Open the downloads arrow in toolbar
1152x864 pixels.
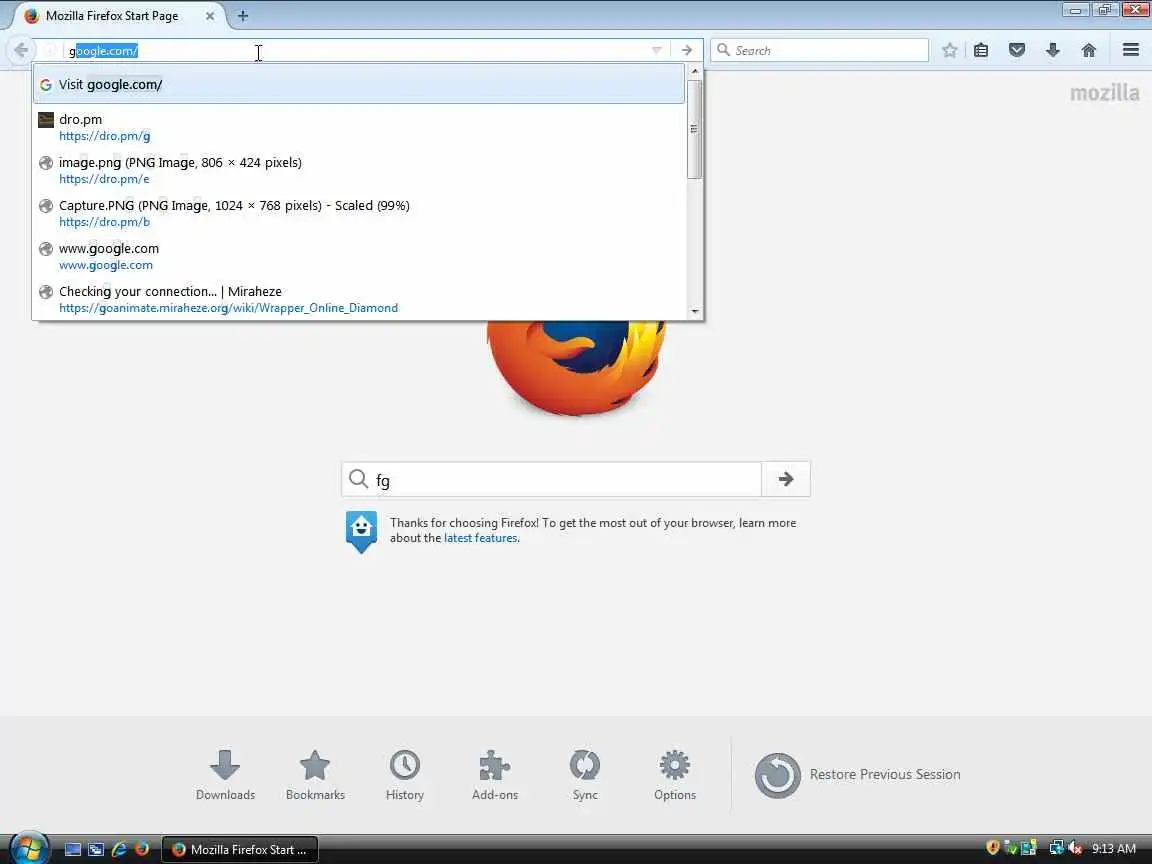1053,50
